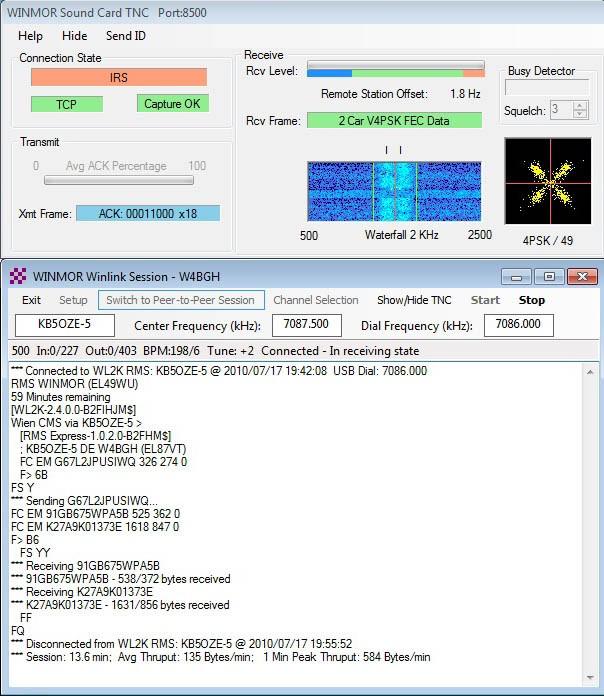Click the IRS connection state indicator
The width and height of the screenshot is (604, 696).
click(x=119, y=77)
